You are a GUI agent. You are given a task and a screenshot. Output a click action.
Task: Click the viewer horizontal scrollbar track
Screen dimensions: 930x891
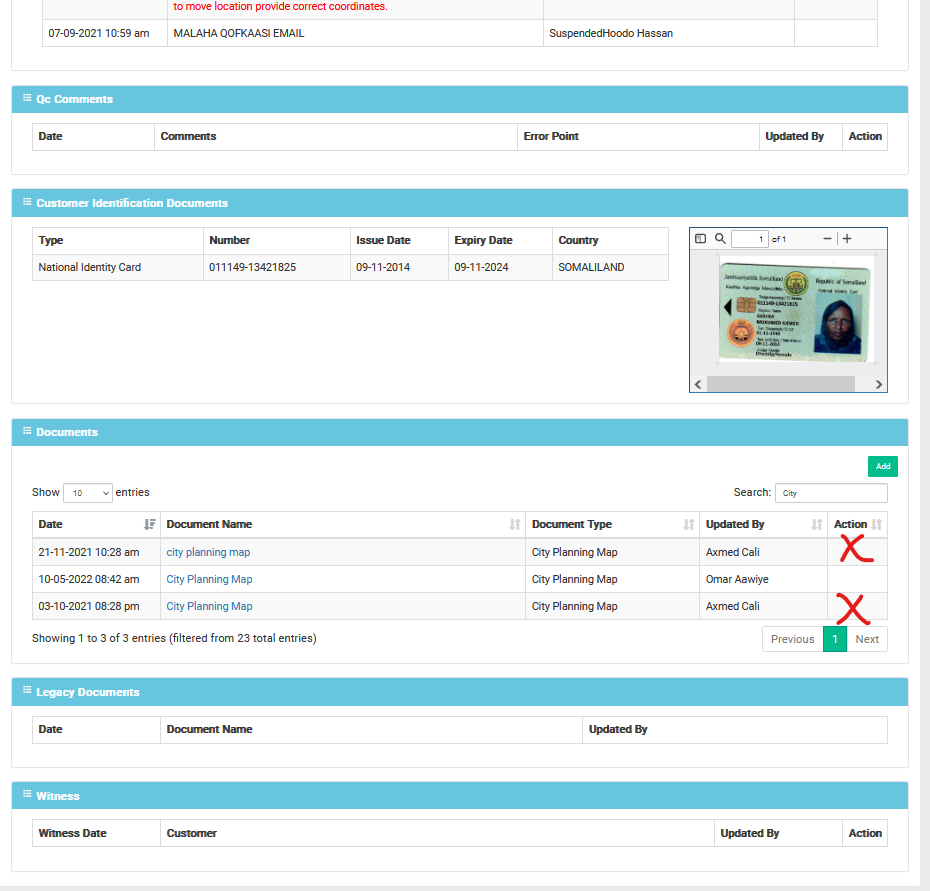point(781,384)
